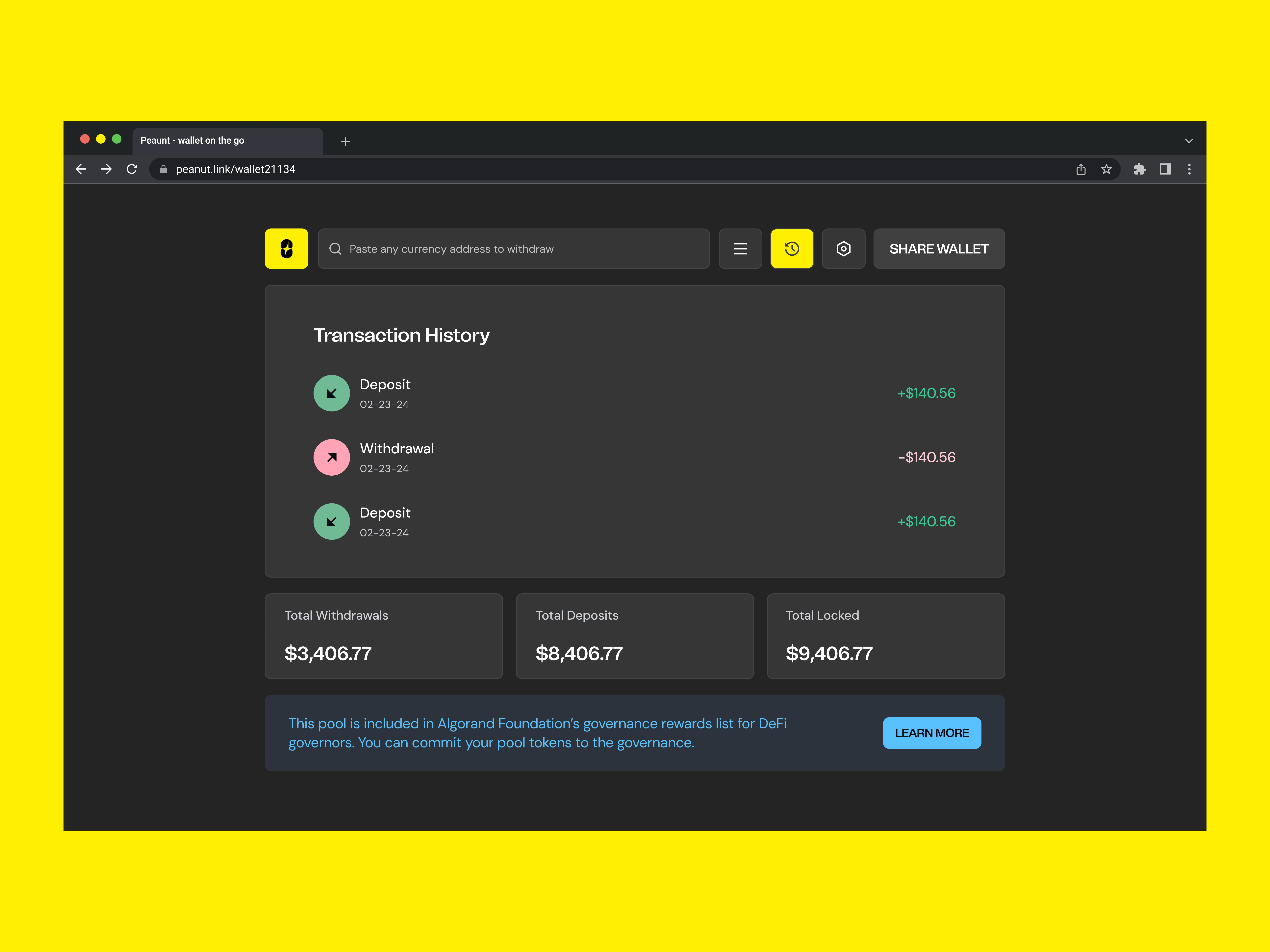Select the Withdrawal transaction pink arrow icon
The width and height of the screenshot is (1270, 952).
click(331, 457)
